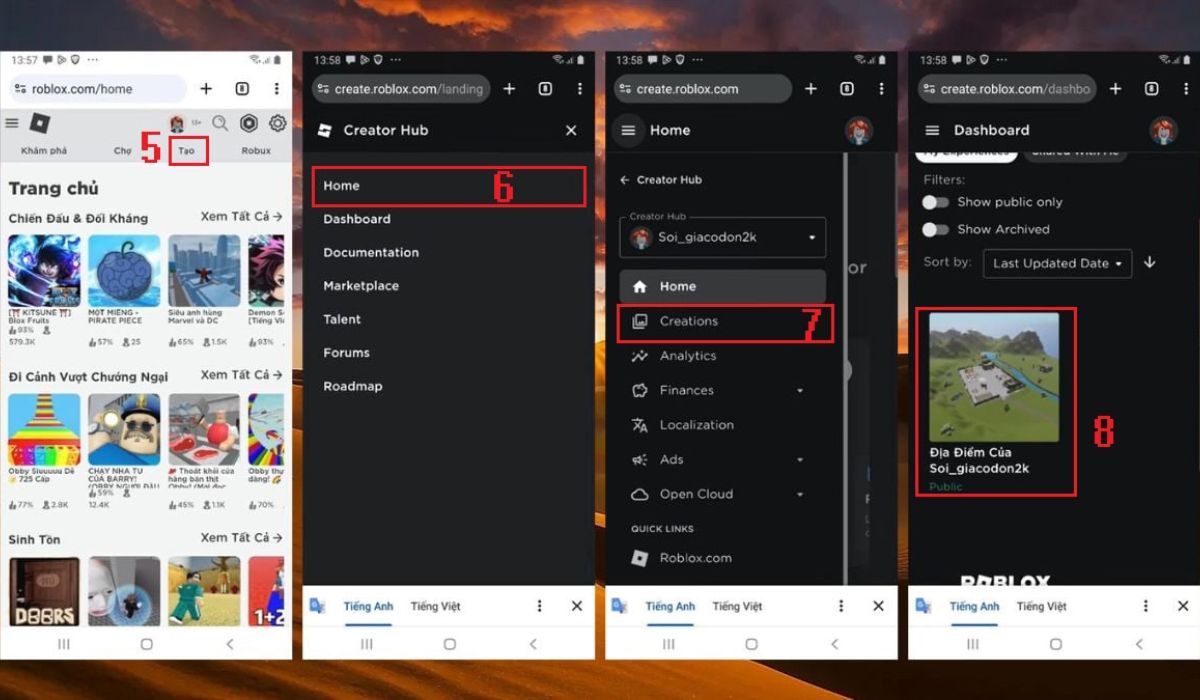View all Sinh Tồn games

click(x=241, y=538)
